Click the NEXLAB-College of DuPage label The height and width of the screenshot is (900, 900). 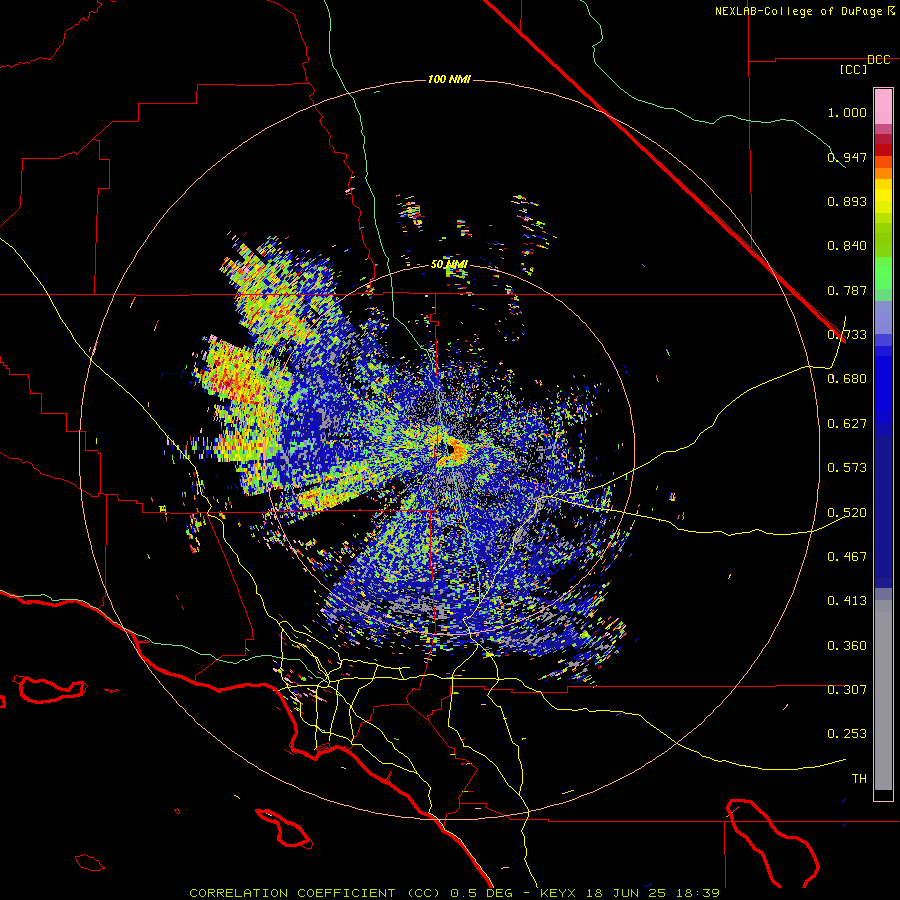804,11
